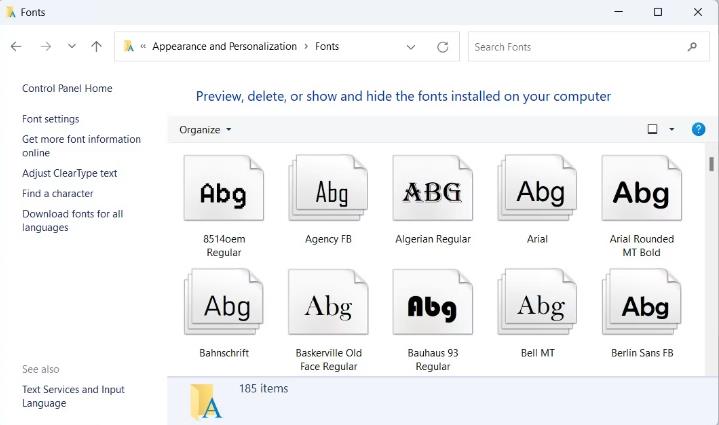Go back using the back arrow
Screen dimensions: 719x425
16,47
